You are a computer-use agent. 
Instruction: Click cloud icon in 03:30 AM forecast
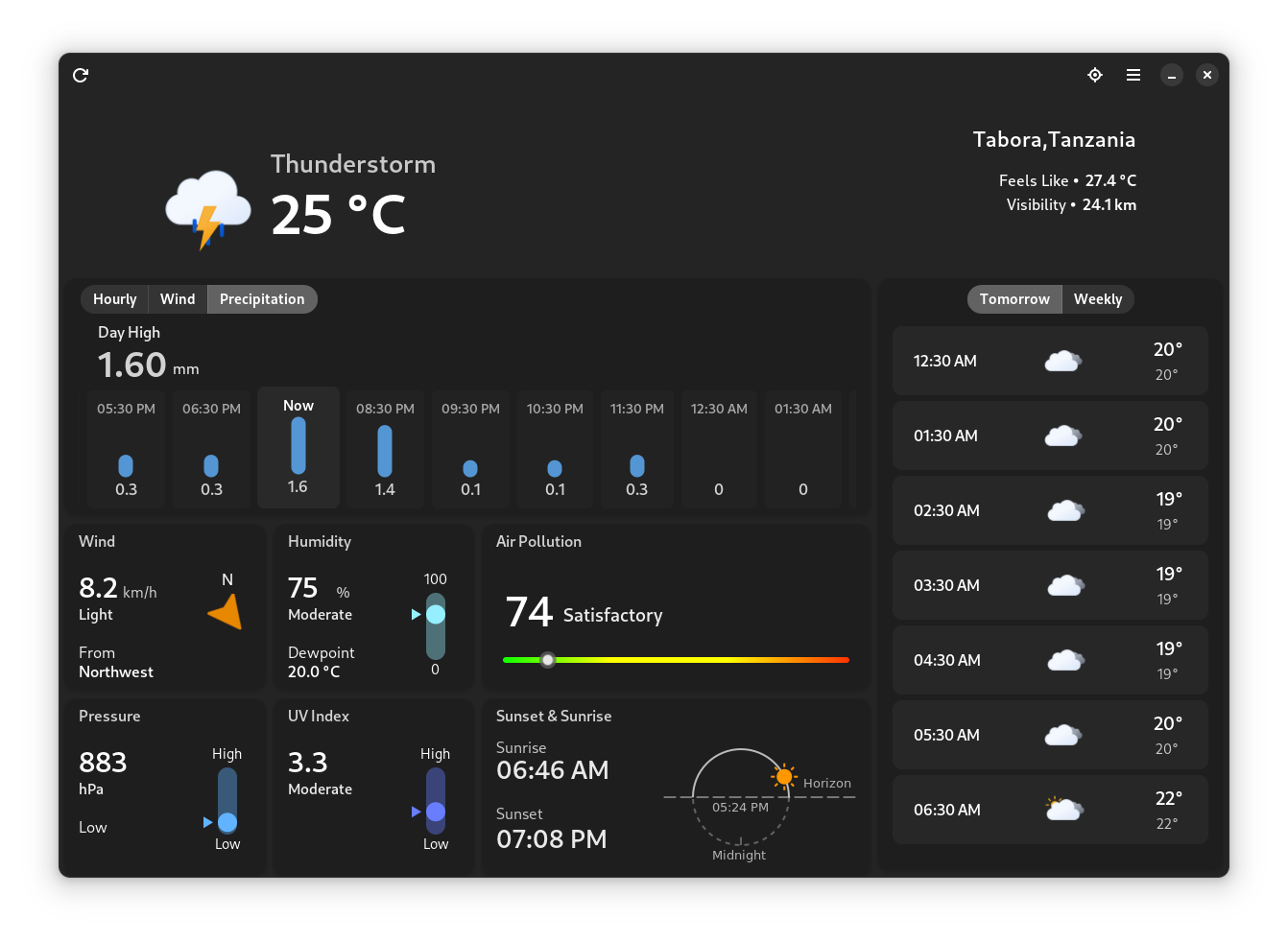click(x=1065, y=585)
